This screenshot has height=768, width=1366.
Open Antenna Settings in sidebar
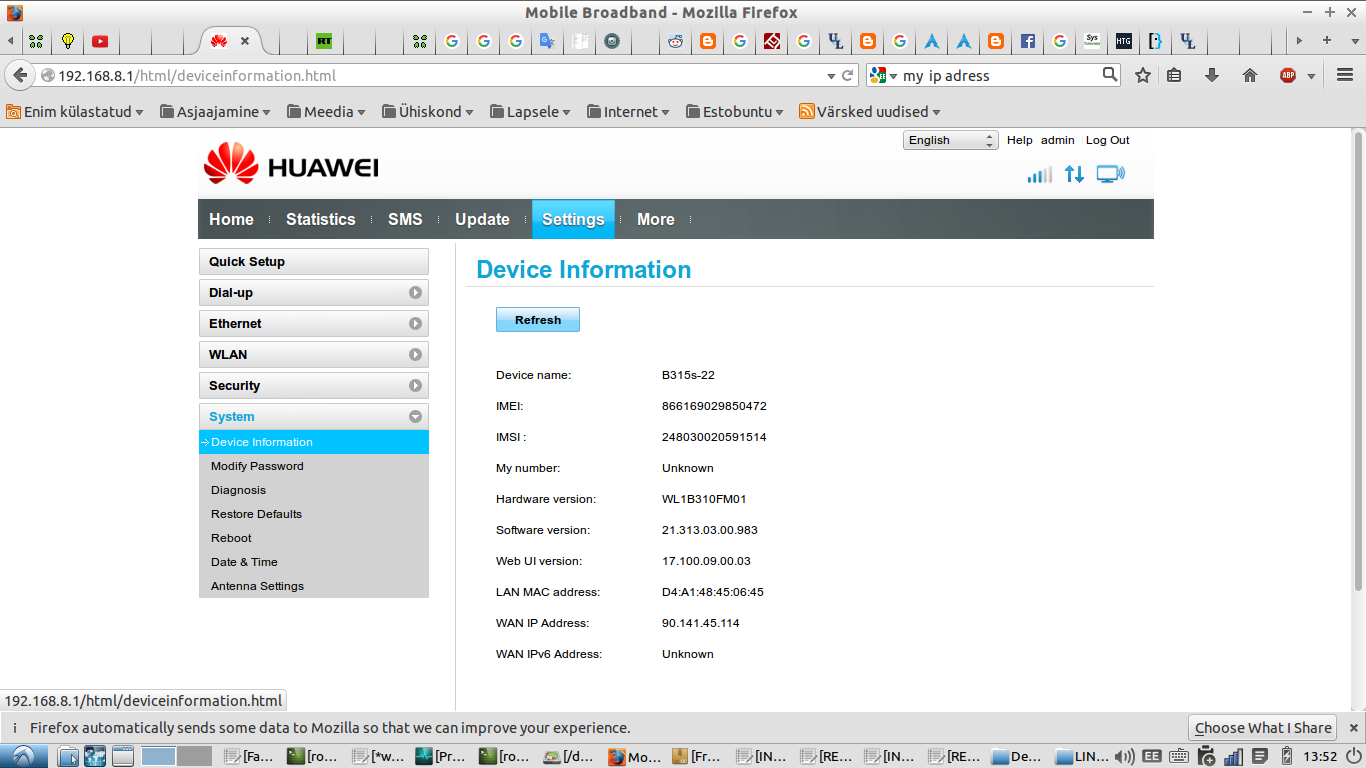pos(257,586)
